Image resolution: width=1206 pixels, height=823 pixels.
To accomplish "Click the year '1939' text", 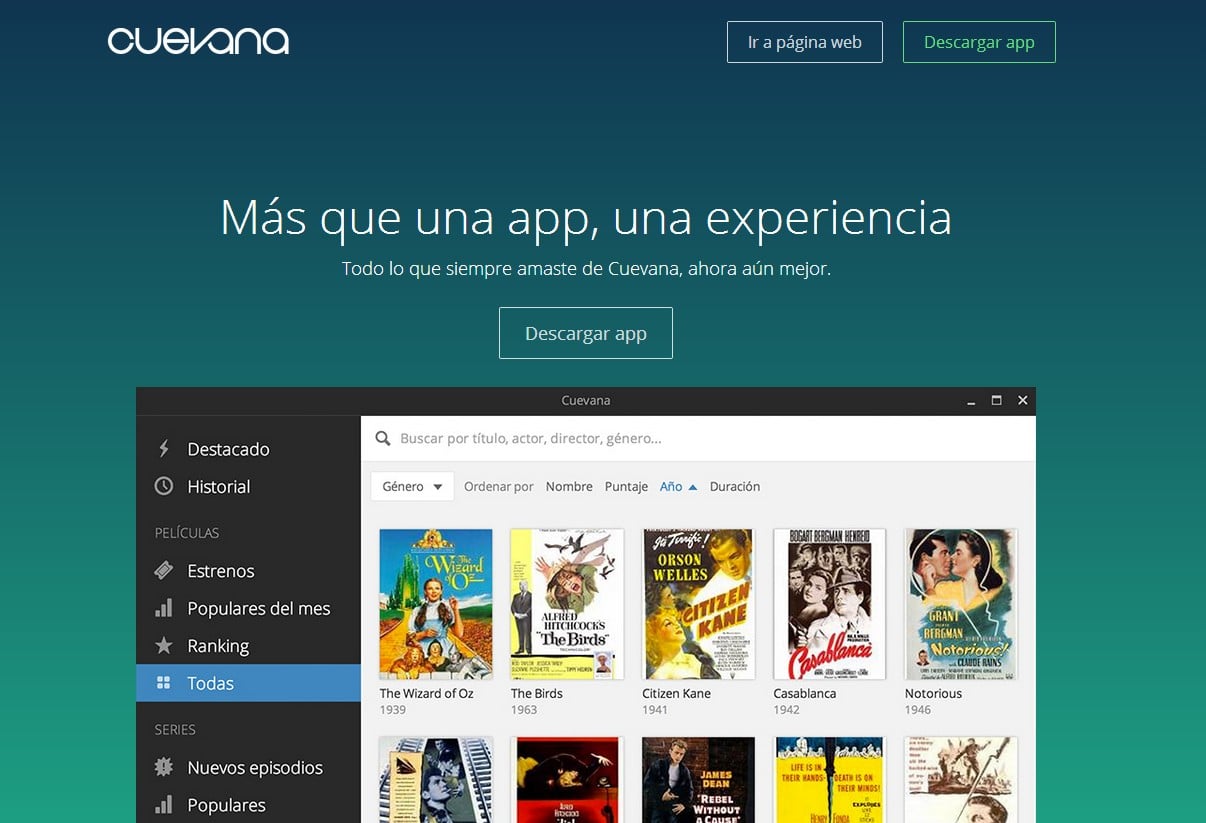I will point(392,710).
